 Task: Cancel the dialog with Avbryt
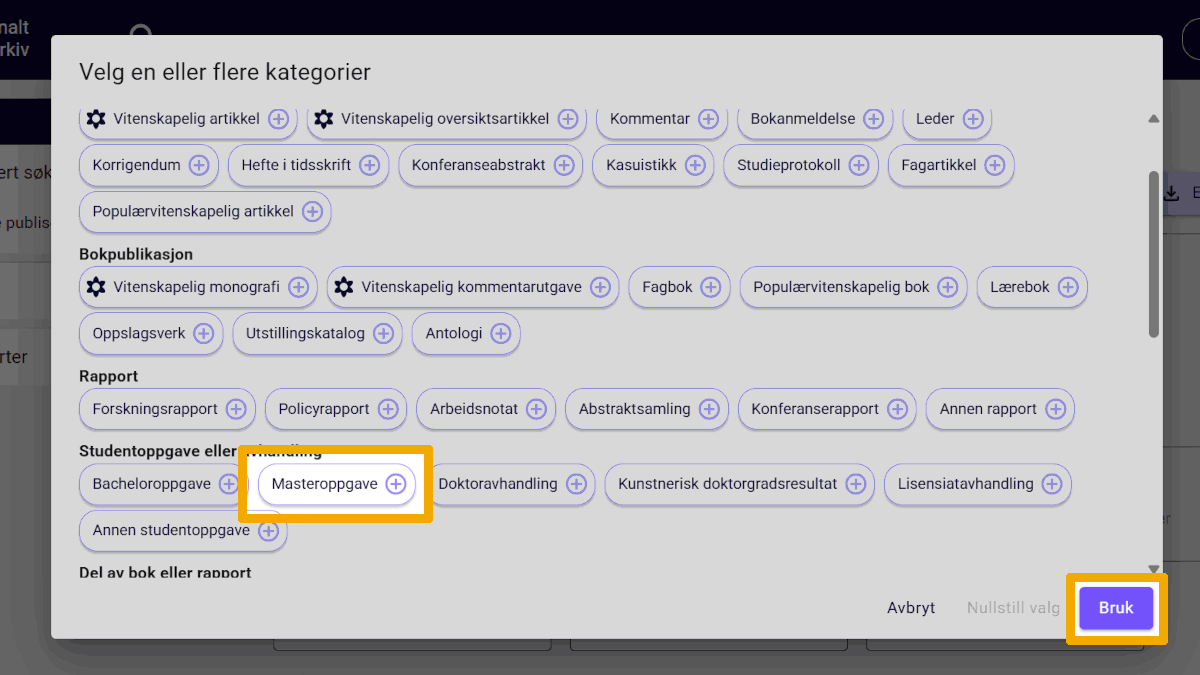[911, 608]
